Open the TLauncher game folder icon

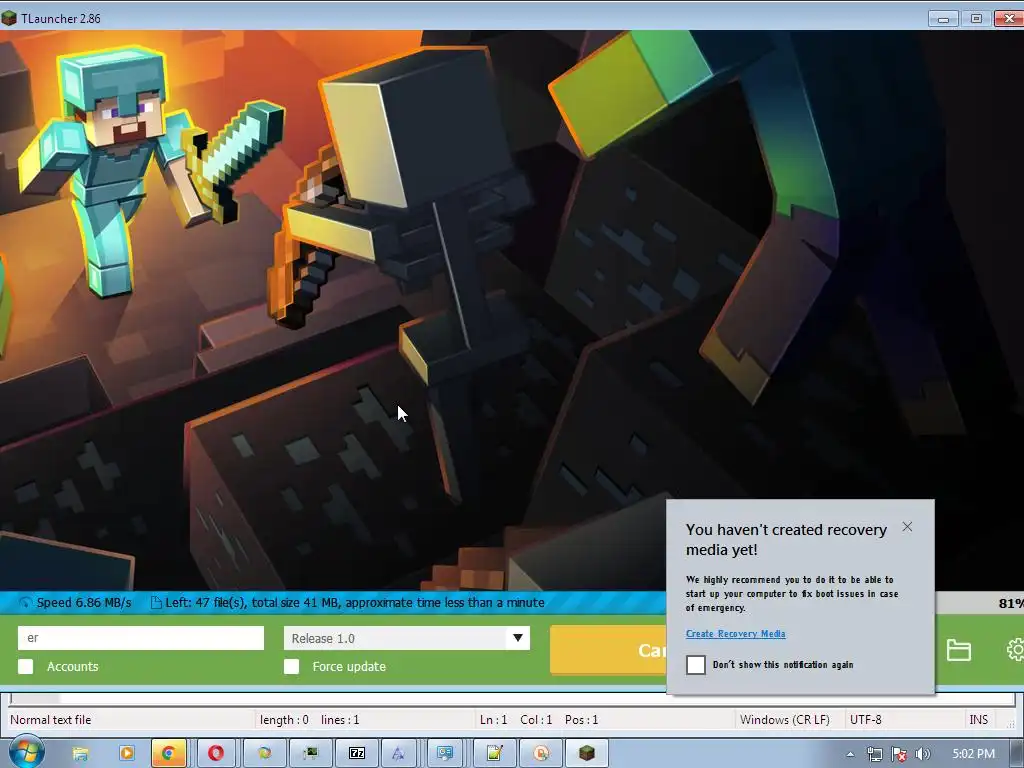pyautogui.click(x=959, y=650)
